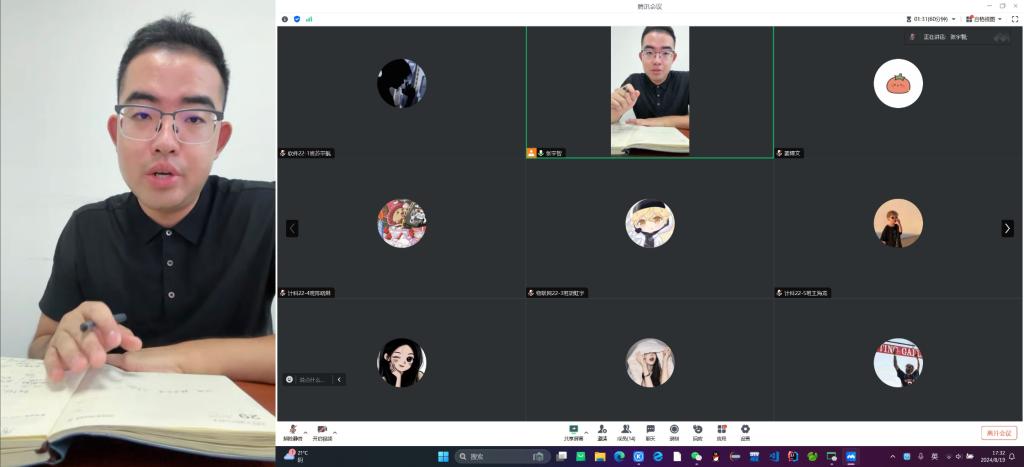Image resolution: width=1024 pixels, height=467 pixels.
Task: Click the Record meeting icon
Action: pos(674,431)
